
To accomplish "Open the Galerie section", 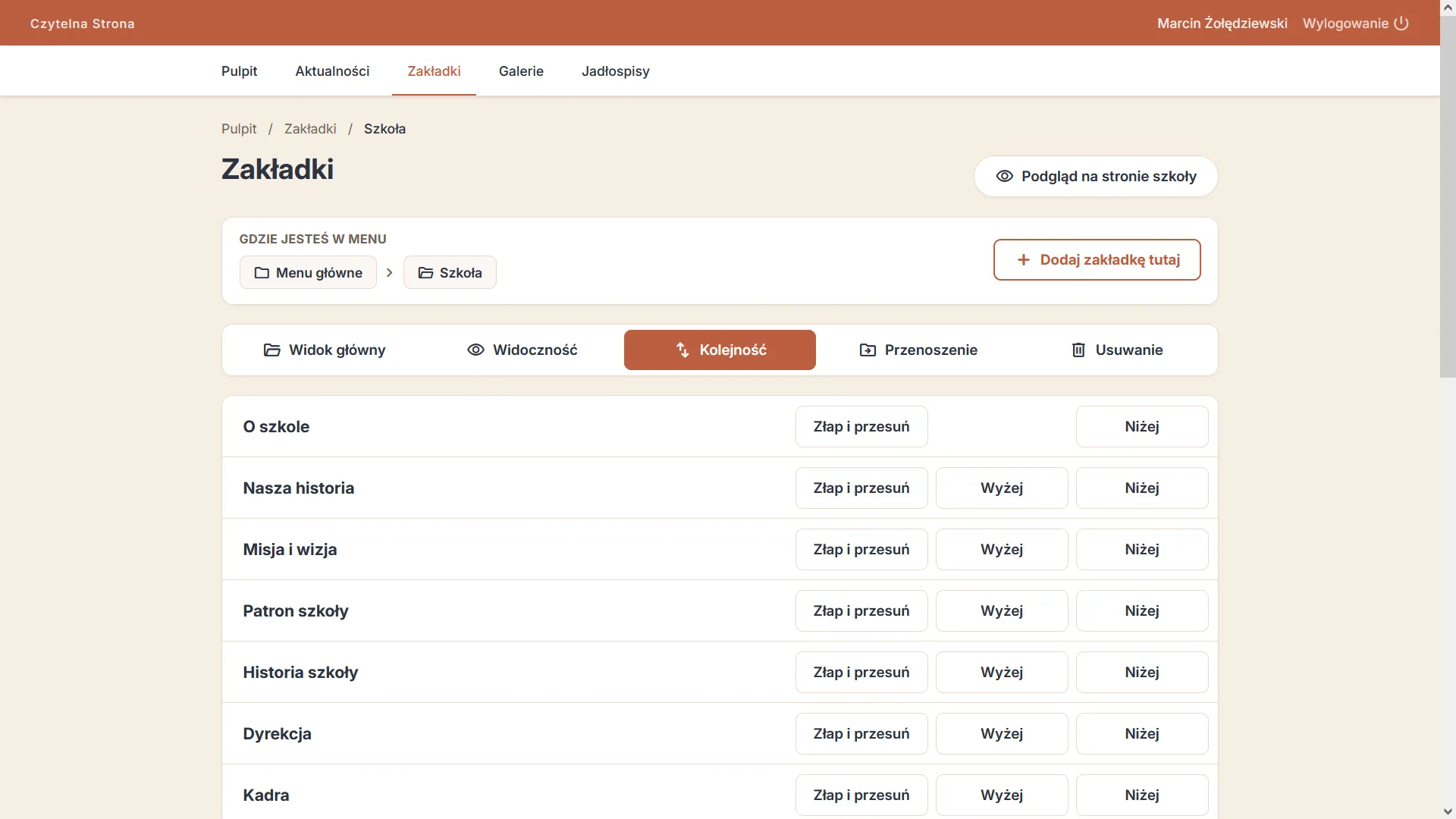I will [x=521, y=71].
